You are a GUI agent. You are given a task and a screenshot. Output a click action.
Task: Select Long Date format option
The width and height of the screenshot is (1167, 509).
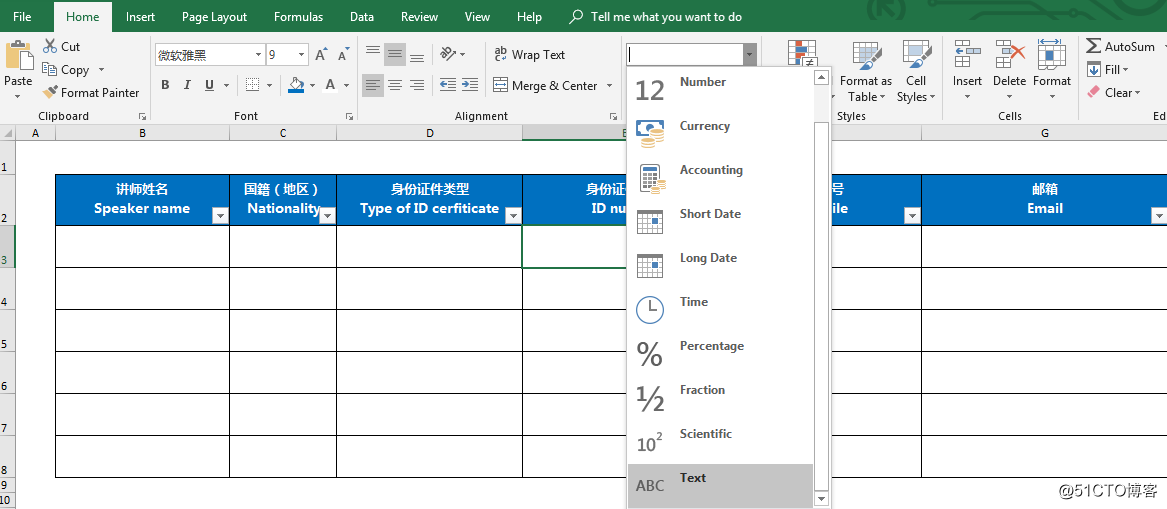coord(720,266)
